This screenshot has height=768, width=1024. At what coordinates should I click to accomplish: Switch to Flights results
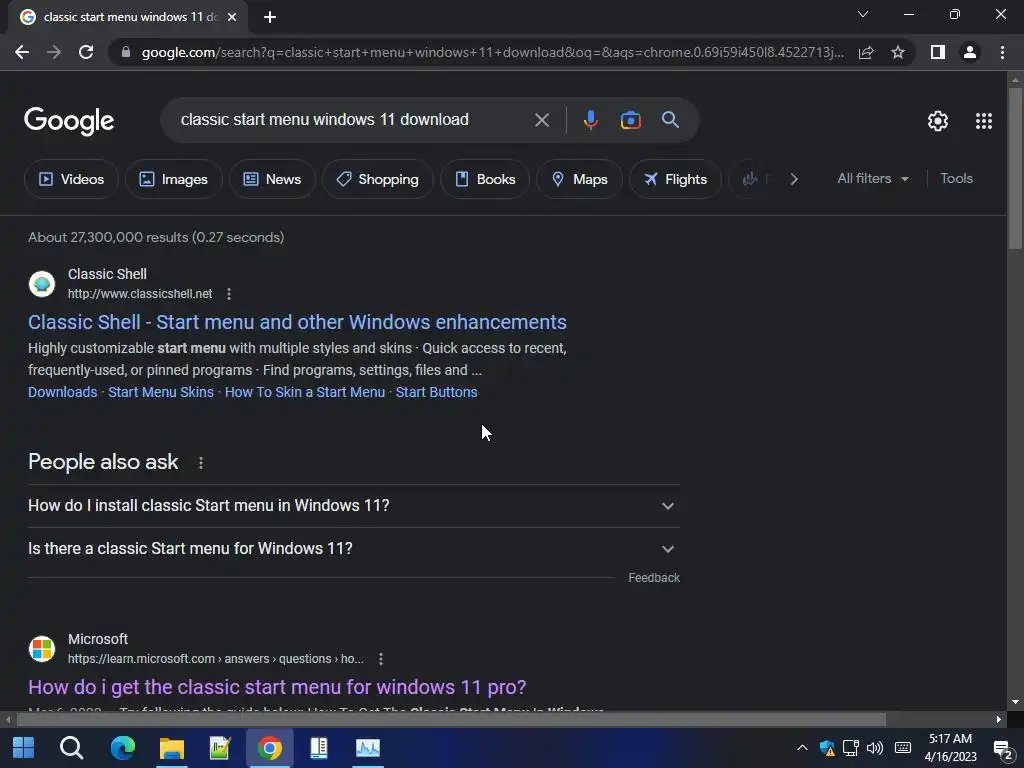coord(675,179)
